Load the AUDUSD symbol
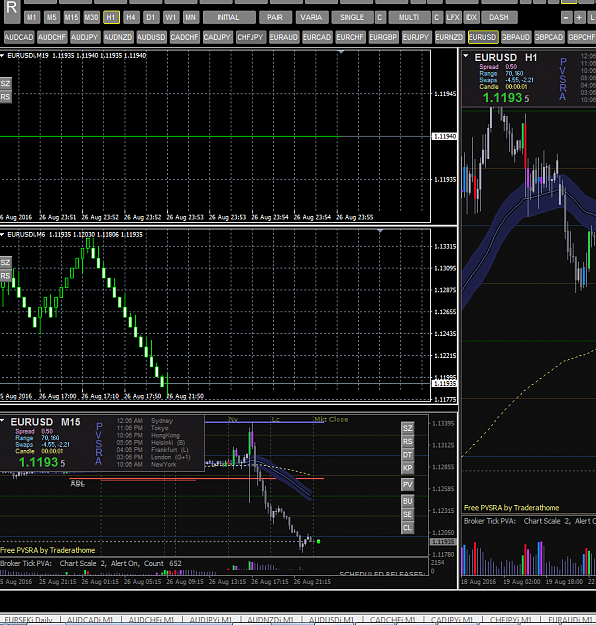Viewport: 596px width, 625px height. click(x=151, y=37)
